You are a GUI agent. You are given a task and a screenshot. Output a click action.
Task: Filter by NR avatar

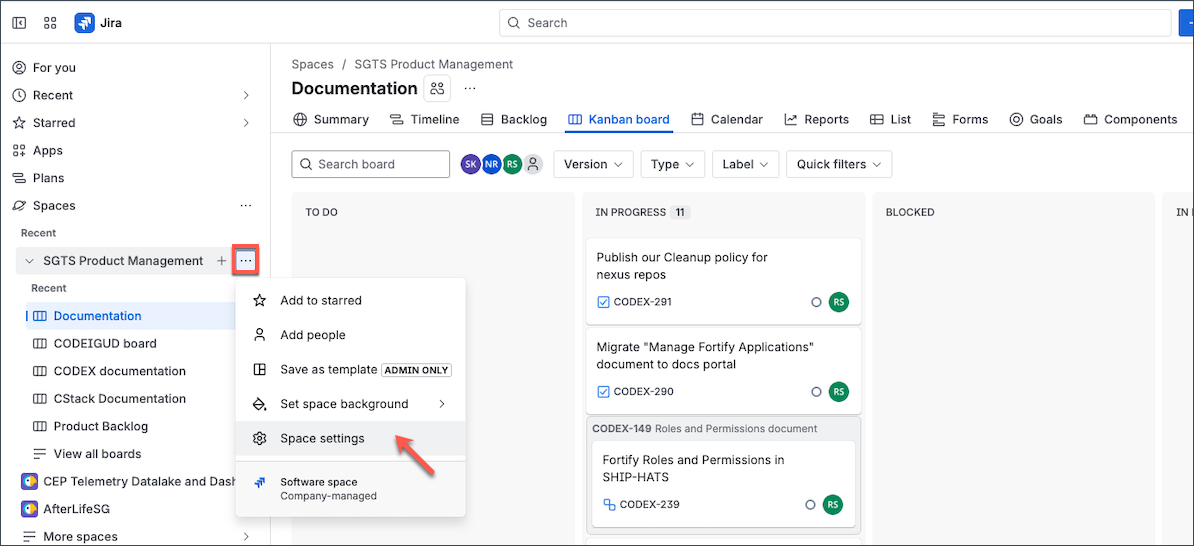point(491,164)
